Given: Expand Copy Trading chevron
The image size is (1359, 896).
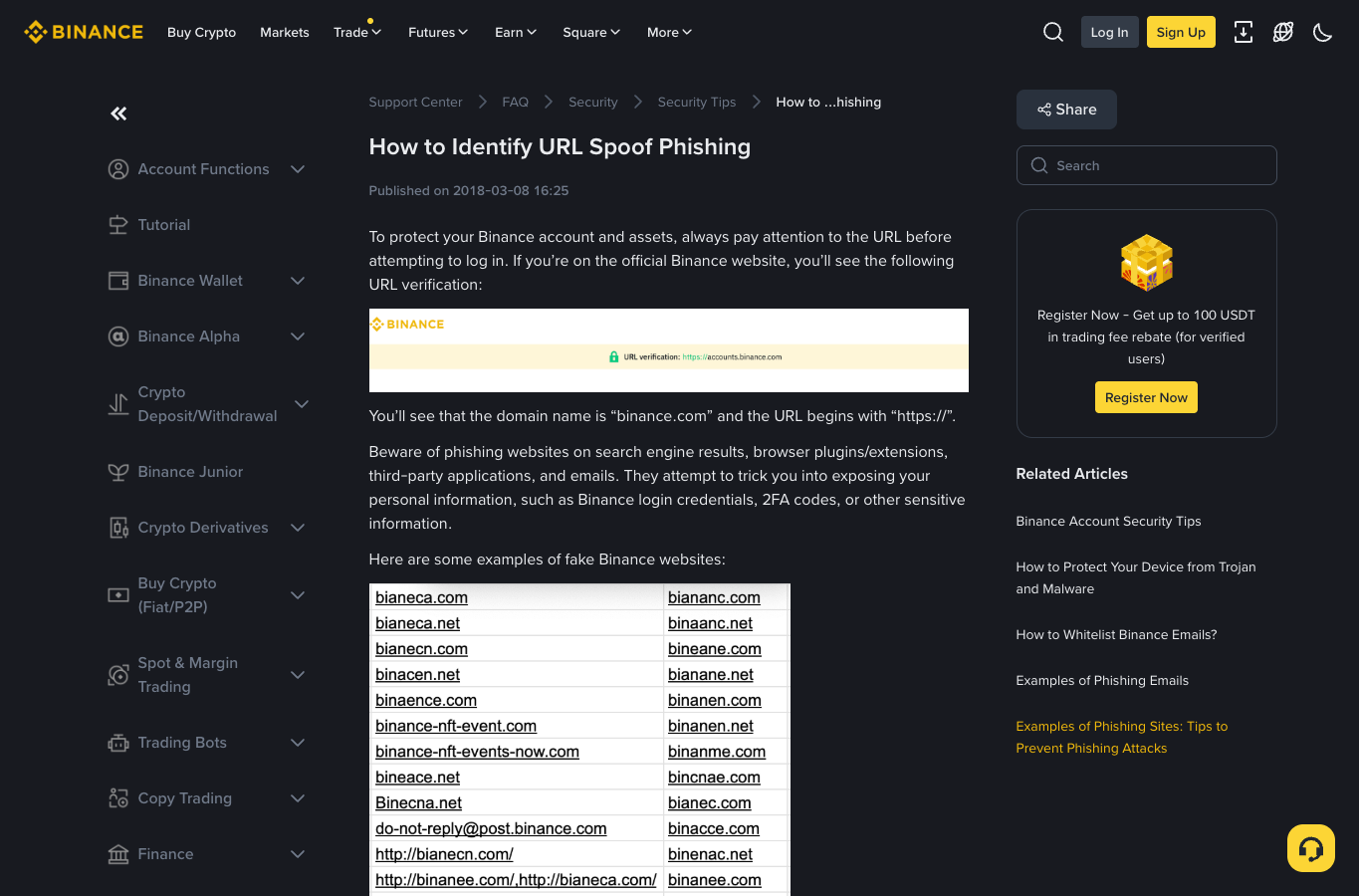Looking at the screenshot, I should (x=298, y=798).
